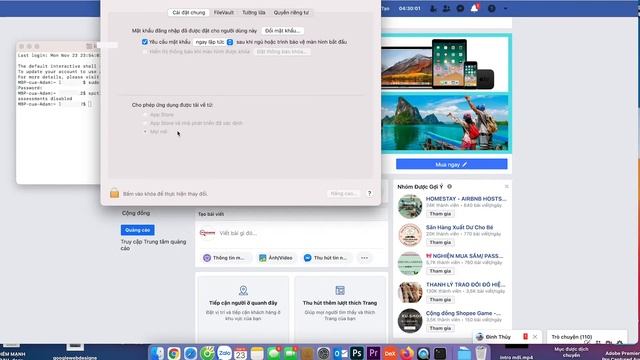Click the Viết bài gì đó post field
Image resolution: width=640 pixels, height=360 pixels.
[x=291, y=233]
